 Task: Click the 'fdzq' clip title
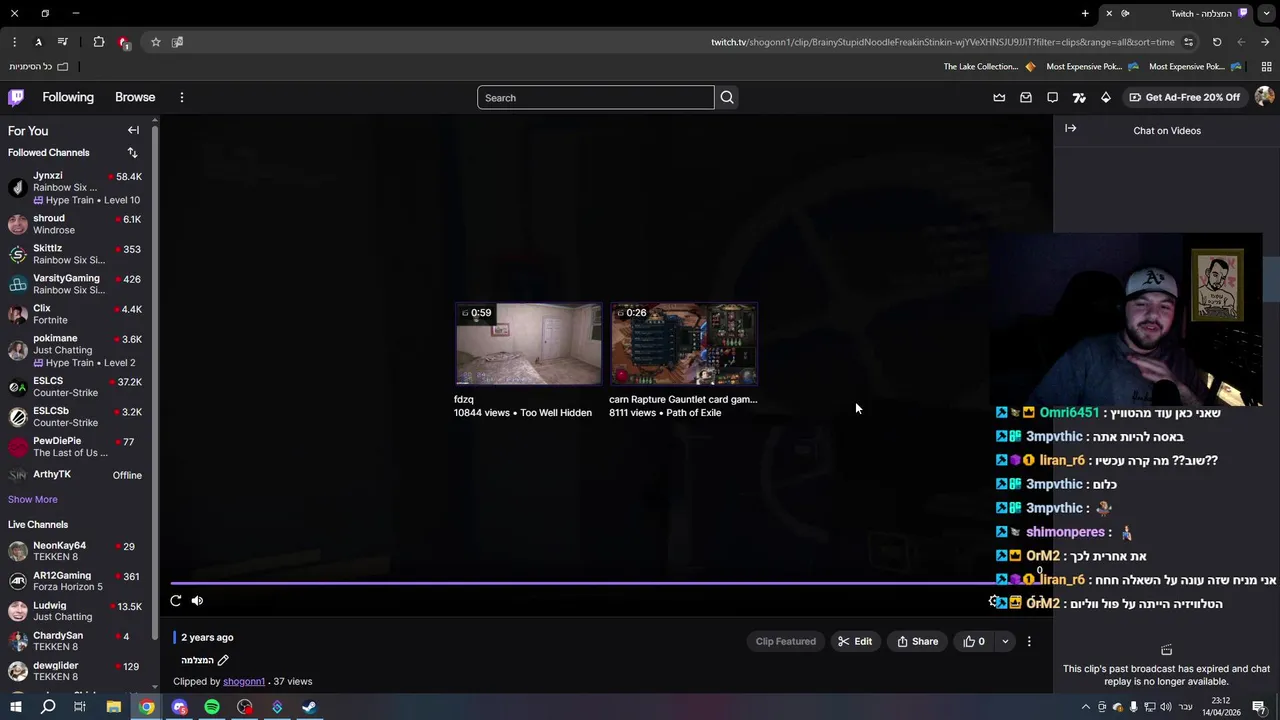(463, 399)
